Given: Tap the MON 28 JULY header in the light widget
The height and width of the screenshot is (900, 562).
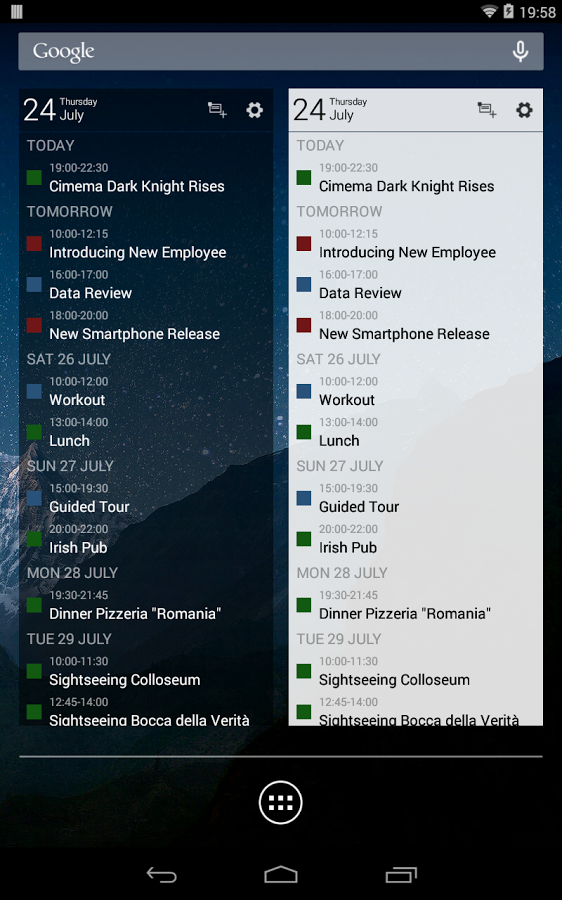Looking at the screenshot, I should (342, 572).
